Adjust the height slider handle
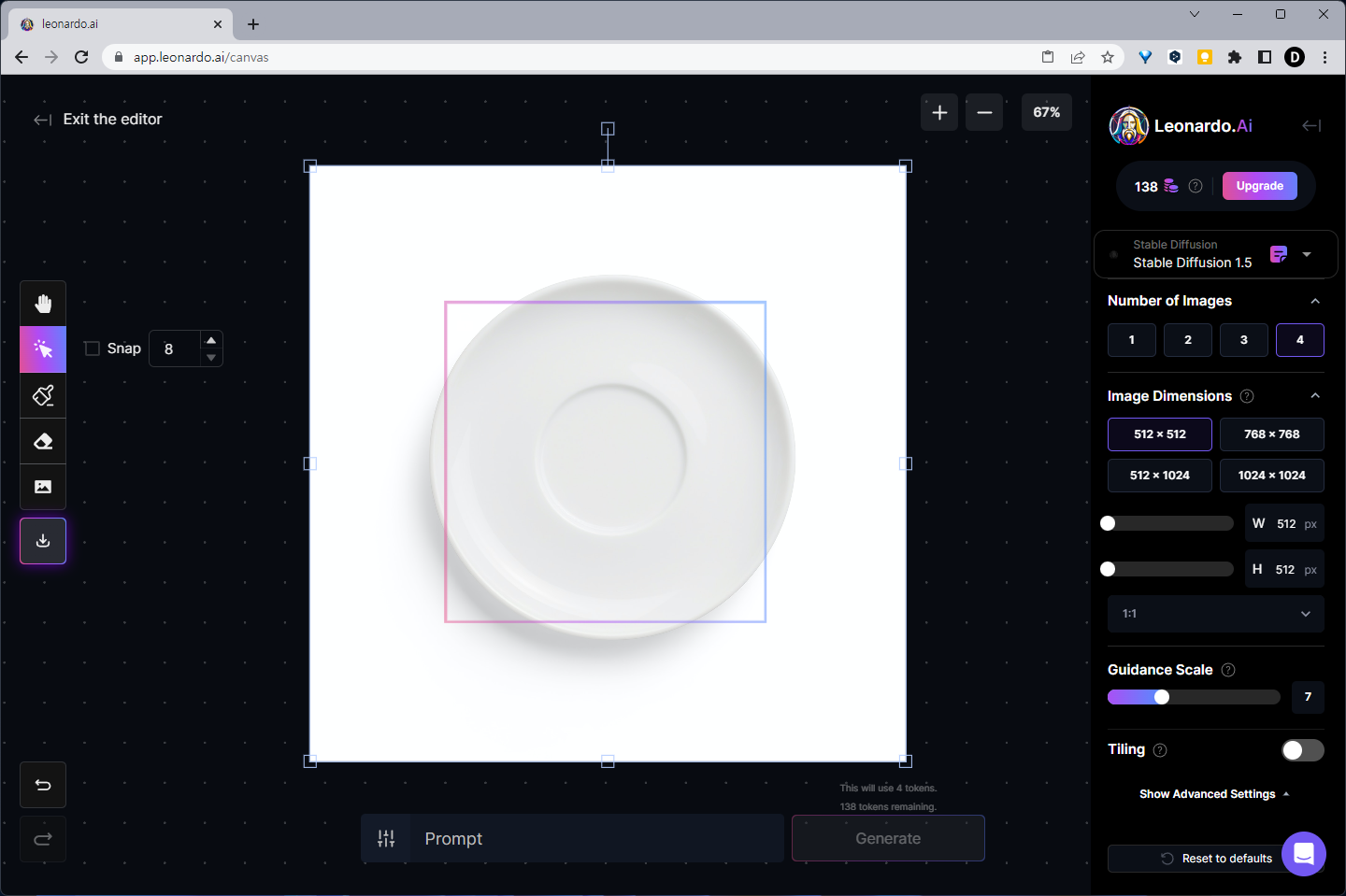Image resolution: width=1346 pixels, height=896 pixels. (x=1108, y=569)
